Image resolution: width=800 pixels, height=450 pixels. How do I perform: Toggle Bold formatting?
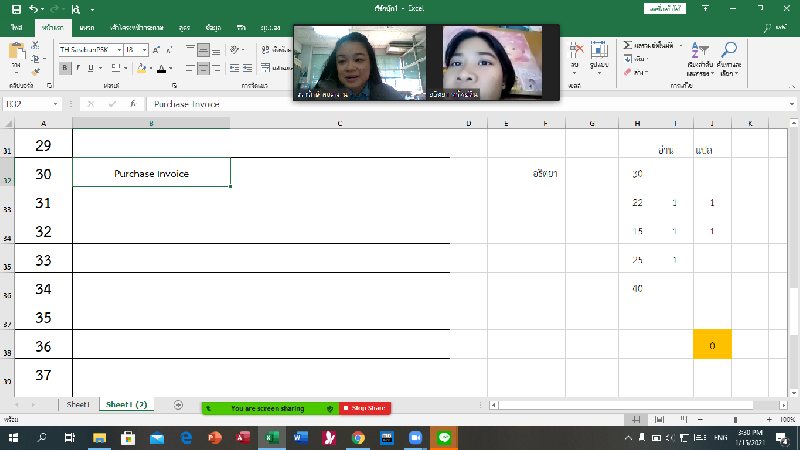tap(65, 68)
